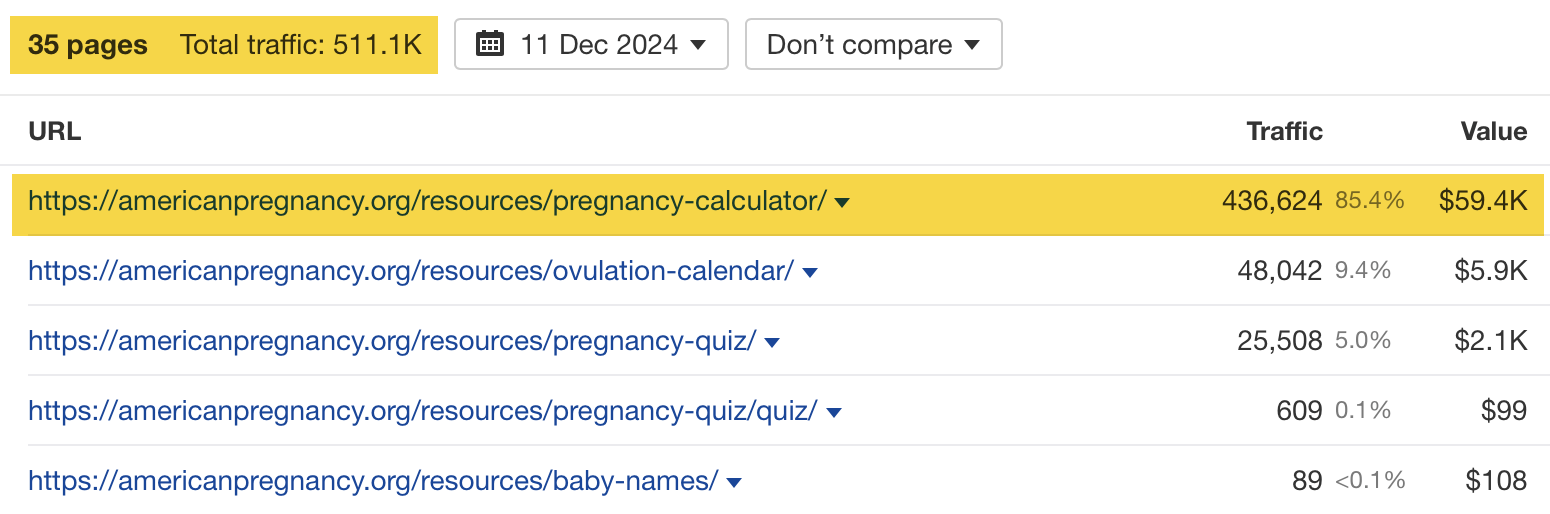Viewport: 1550px width, 514px height.
Task: Open the baby-names page link
Action: (373, 481)
